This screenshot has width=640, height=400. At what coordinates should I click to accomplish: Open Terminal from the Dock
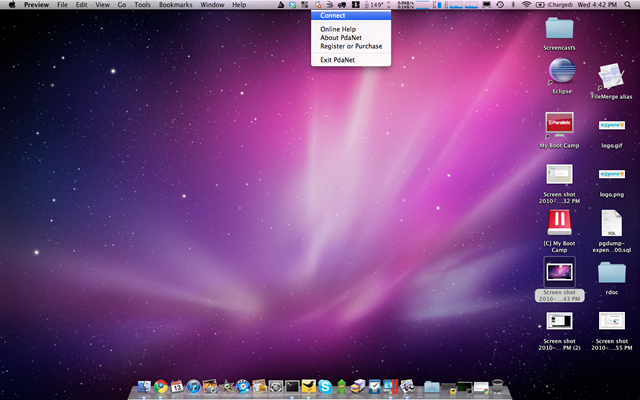click(x=292, y=386)
